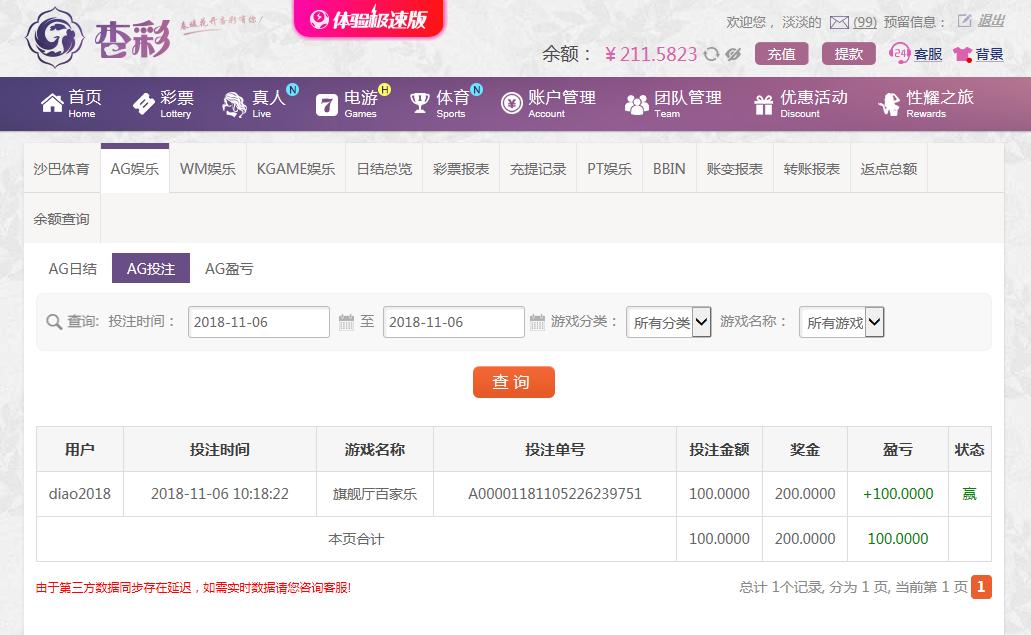Click the 投注时间 column header
This screenshot has width=1031, height=635.
point(220,450)
